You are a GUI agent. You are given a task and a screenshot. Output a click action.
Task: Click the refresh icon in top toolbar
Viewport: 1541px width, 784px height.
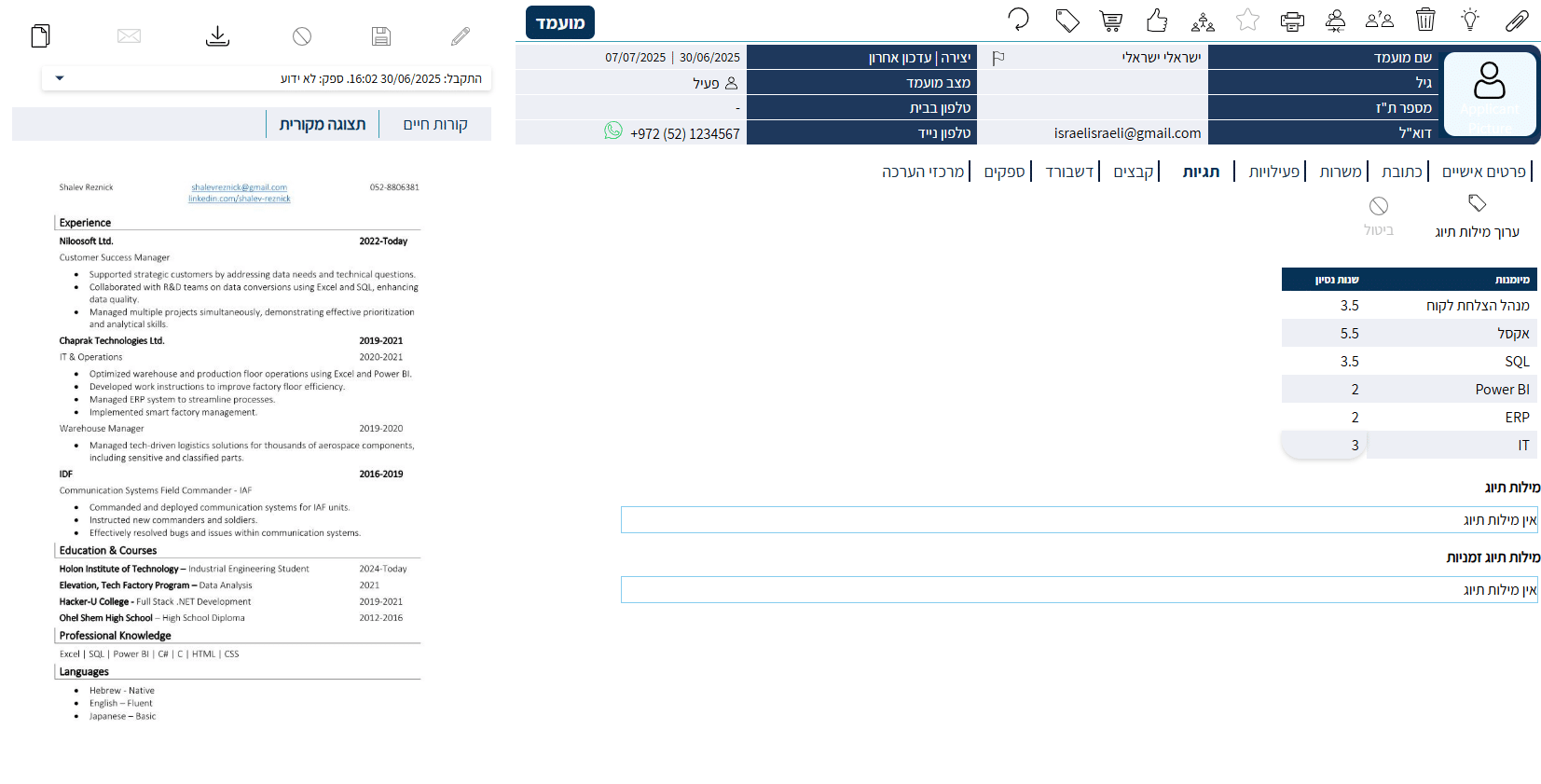(x=1018, y=20)
